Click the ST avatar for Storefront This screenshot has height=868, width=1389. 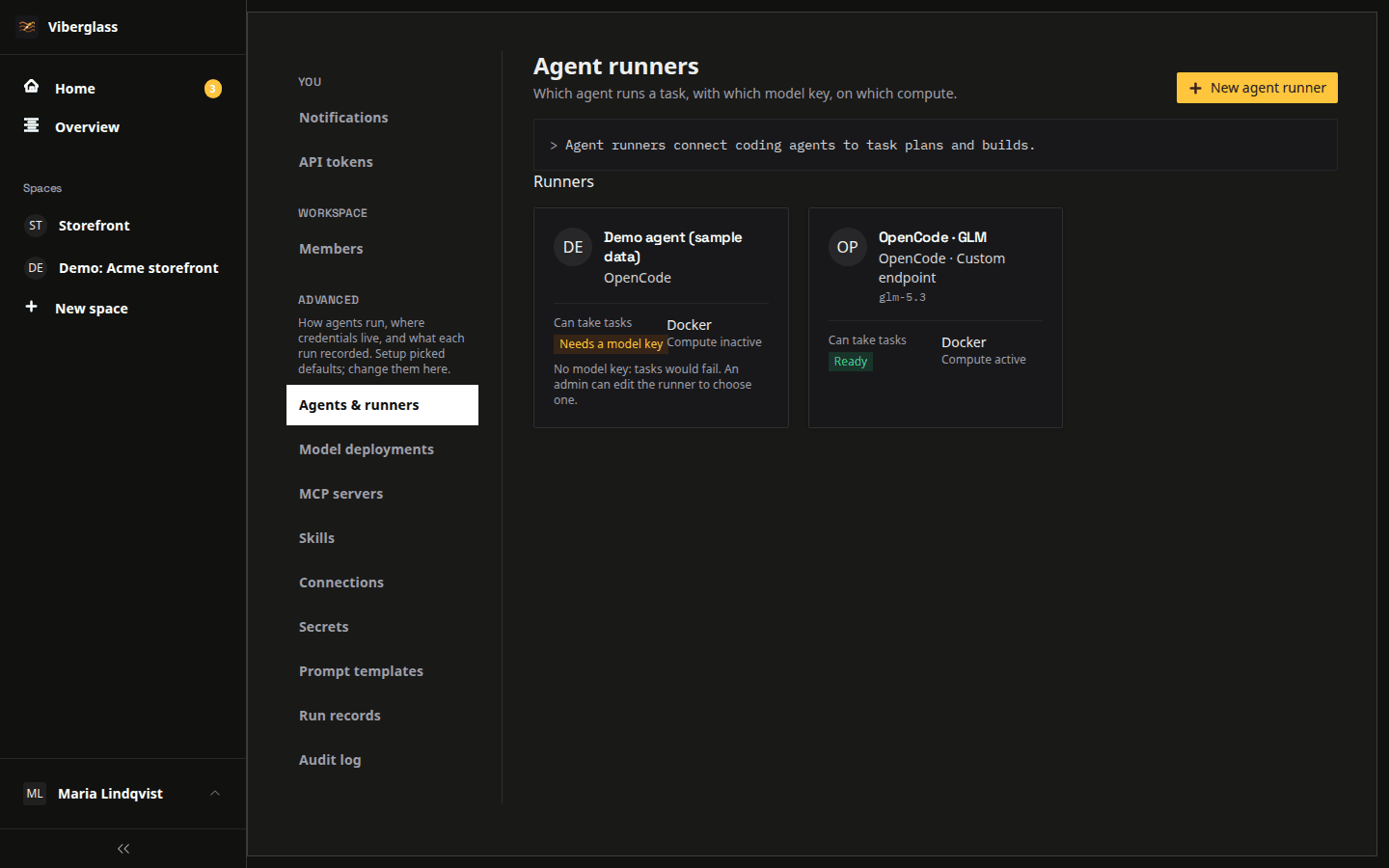tap(36, 226)
